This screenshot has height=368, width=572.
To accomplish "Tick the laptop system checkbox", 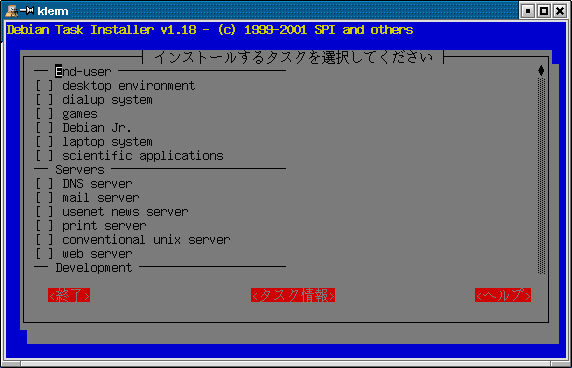I will [45, 142].
